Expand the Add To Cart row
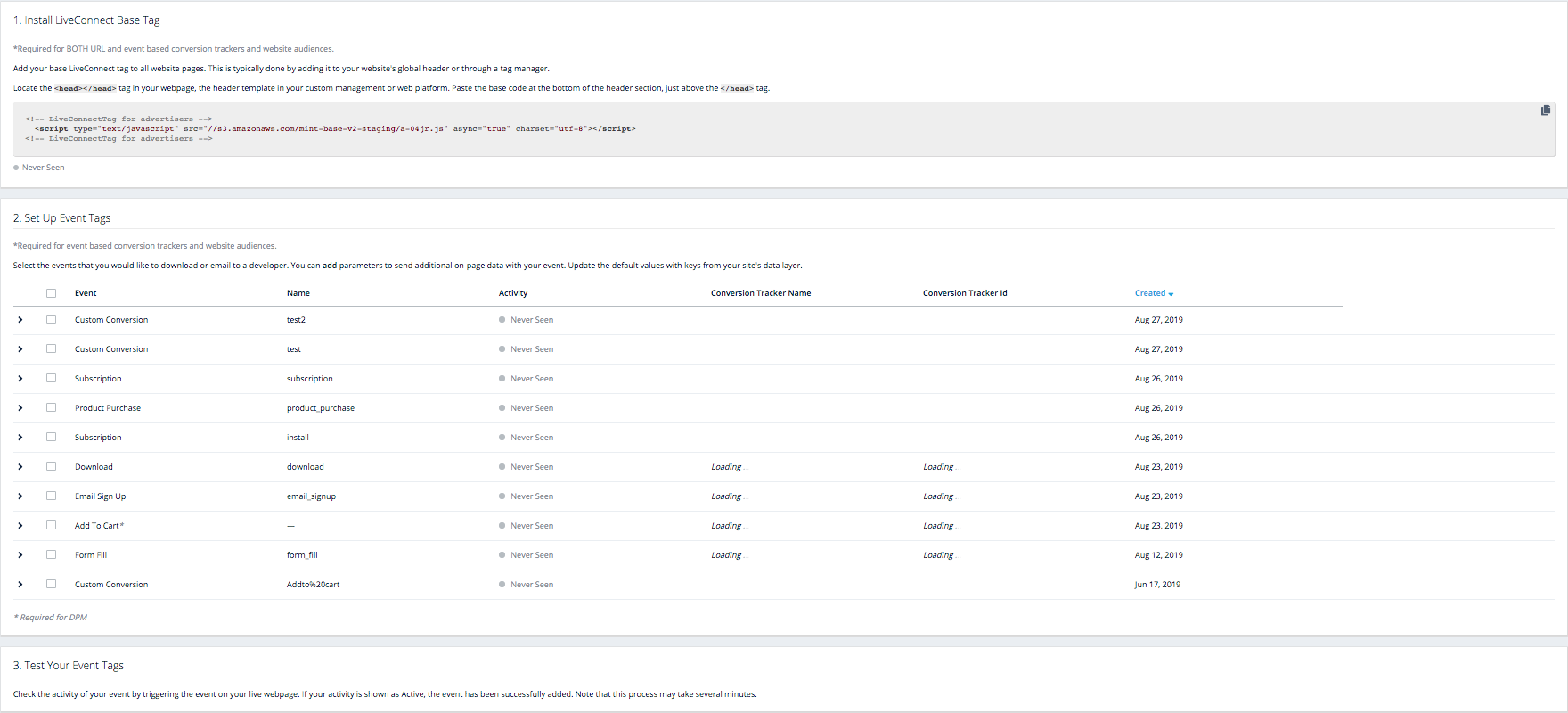1568x713 pixels. (x=20, y=526)
